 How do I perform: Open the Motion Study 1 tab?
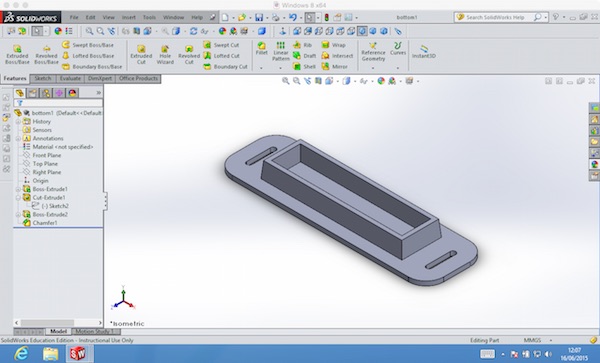pos(94,331)
